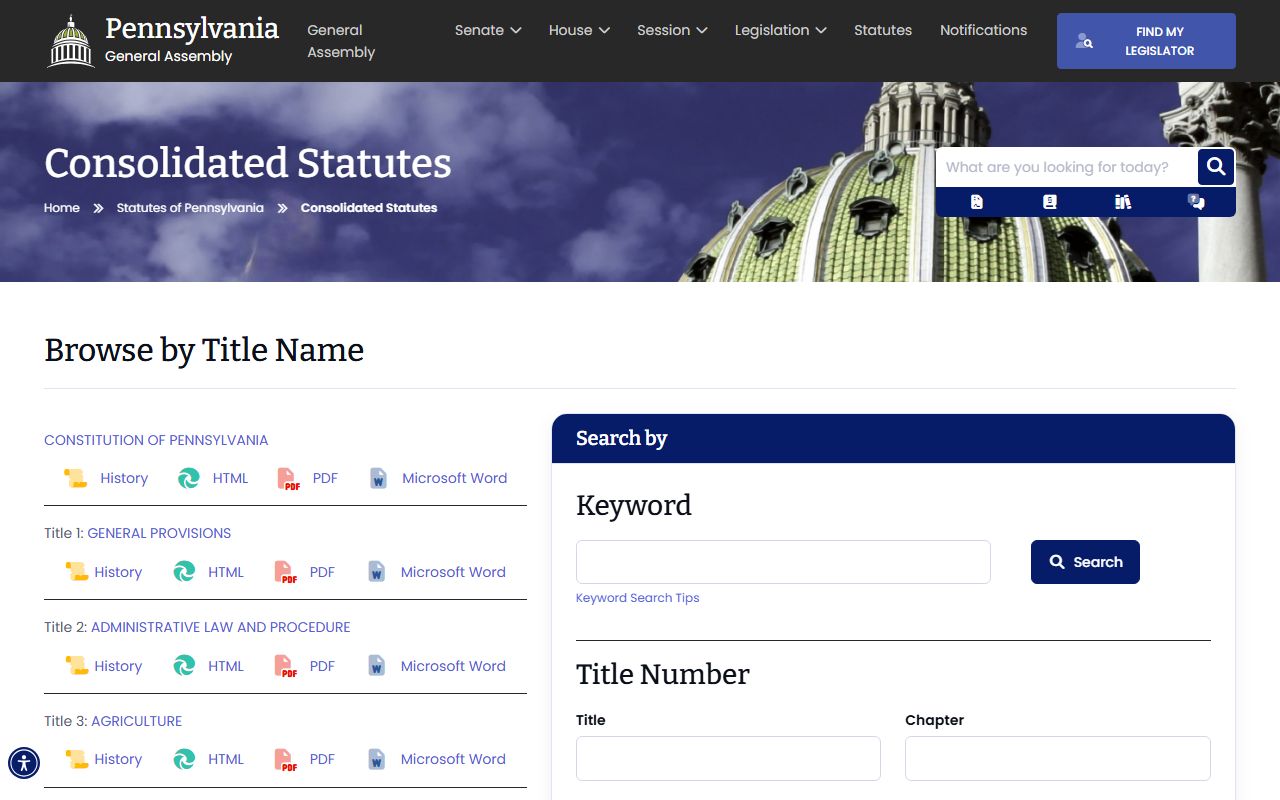Focus the 'What are you looking for today?' search box
Image resolution: width=1280 pixels, height=800 pixels.
tap(1066, 167)
